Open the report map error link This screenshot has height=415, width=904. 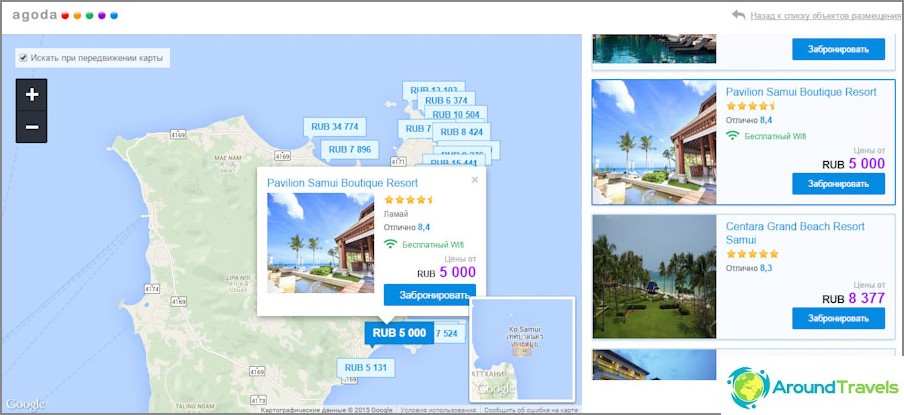coord(530,410)
